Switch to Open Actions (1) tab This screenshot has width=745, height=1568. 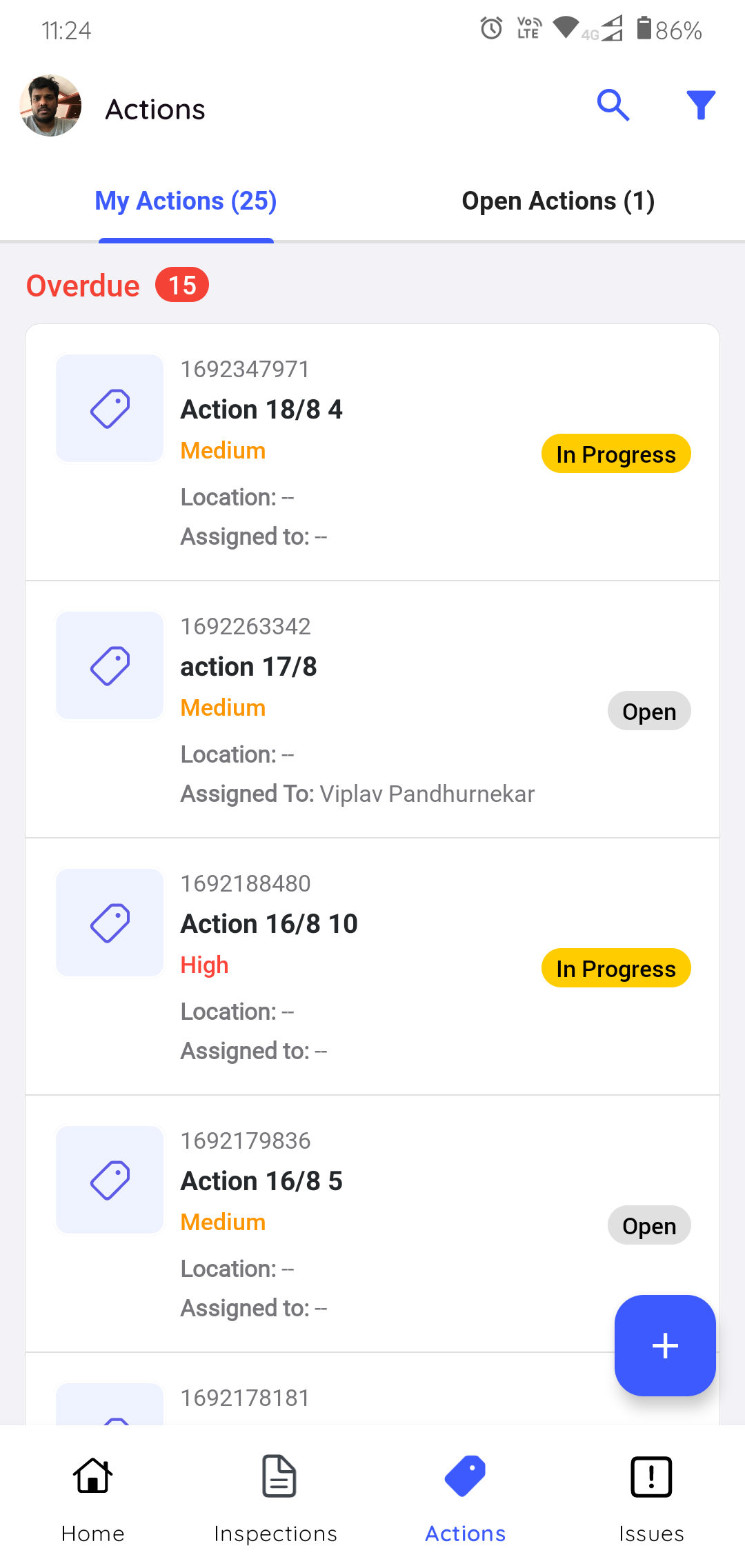[558, 201]
